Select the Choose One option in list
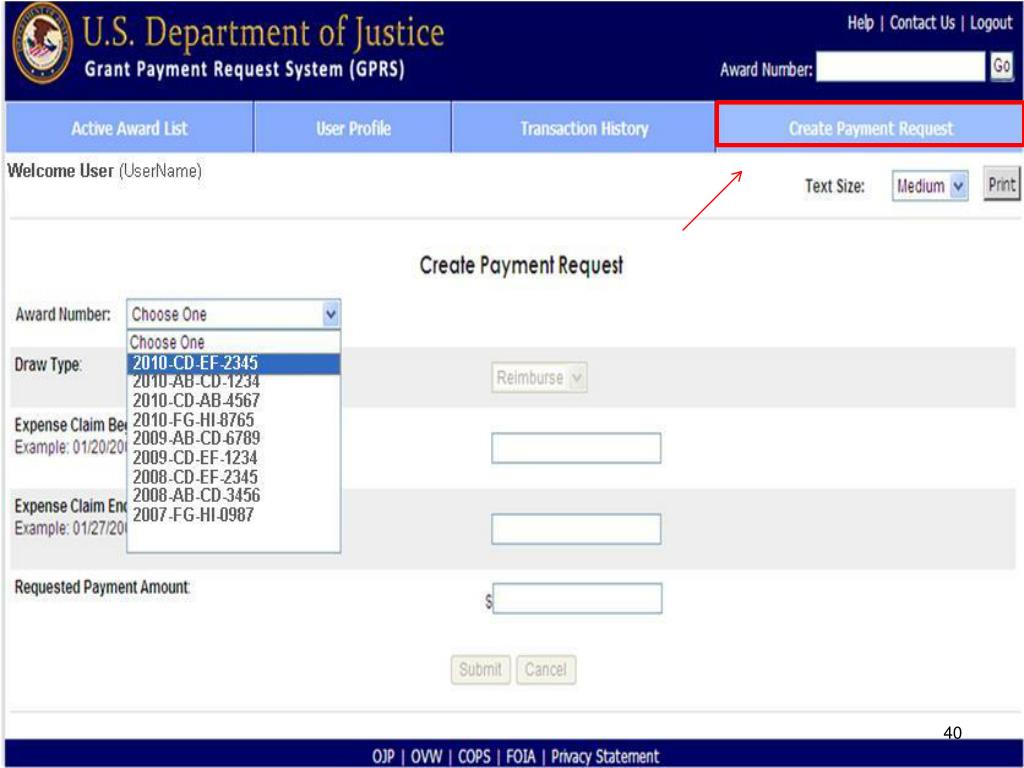Image resolution: width=1024 pixels, height=768 pixels. 233,342
